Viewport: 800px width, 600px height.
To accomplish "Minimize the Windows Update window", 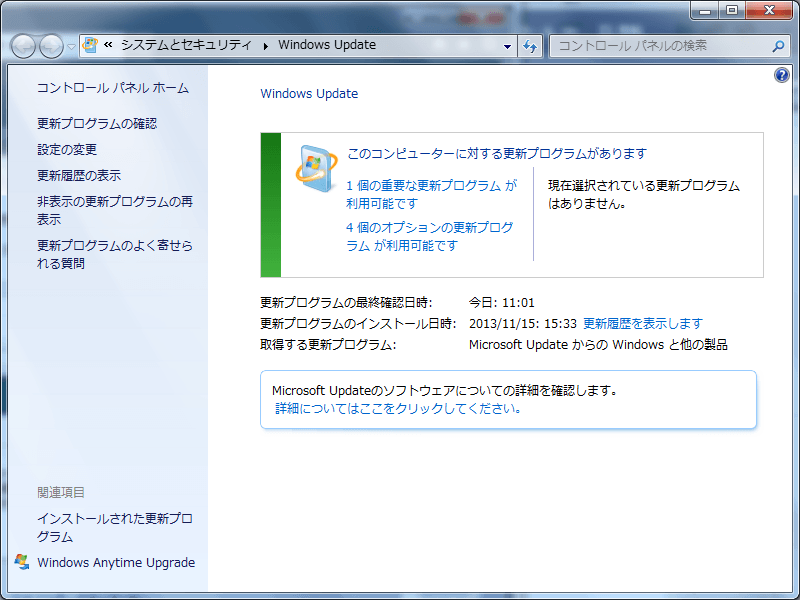I will coord(705,10).
